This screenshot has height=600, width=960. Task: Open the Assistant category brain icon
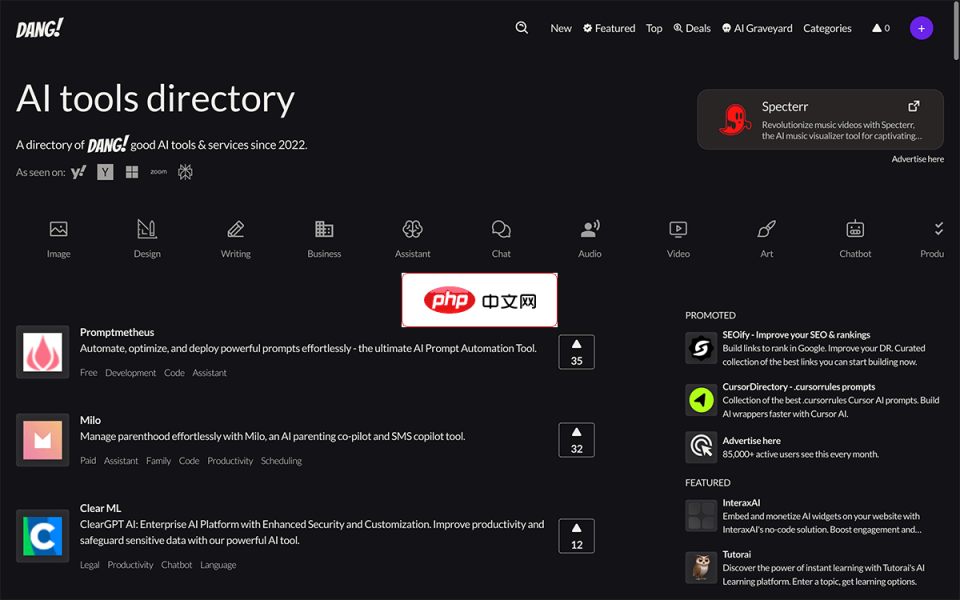(x=413, y=229)
